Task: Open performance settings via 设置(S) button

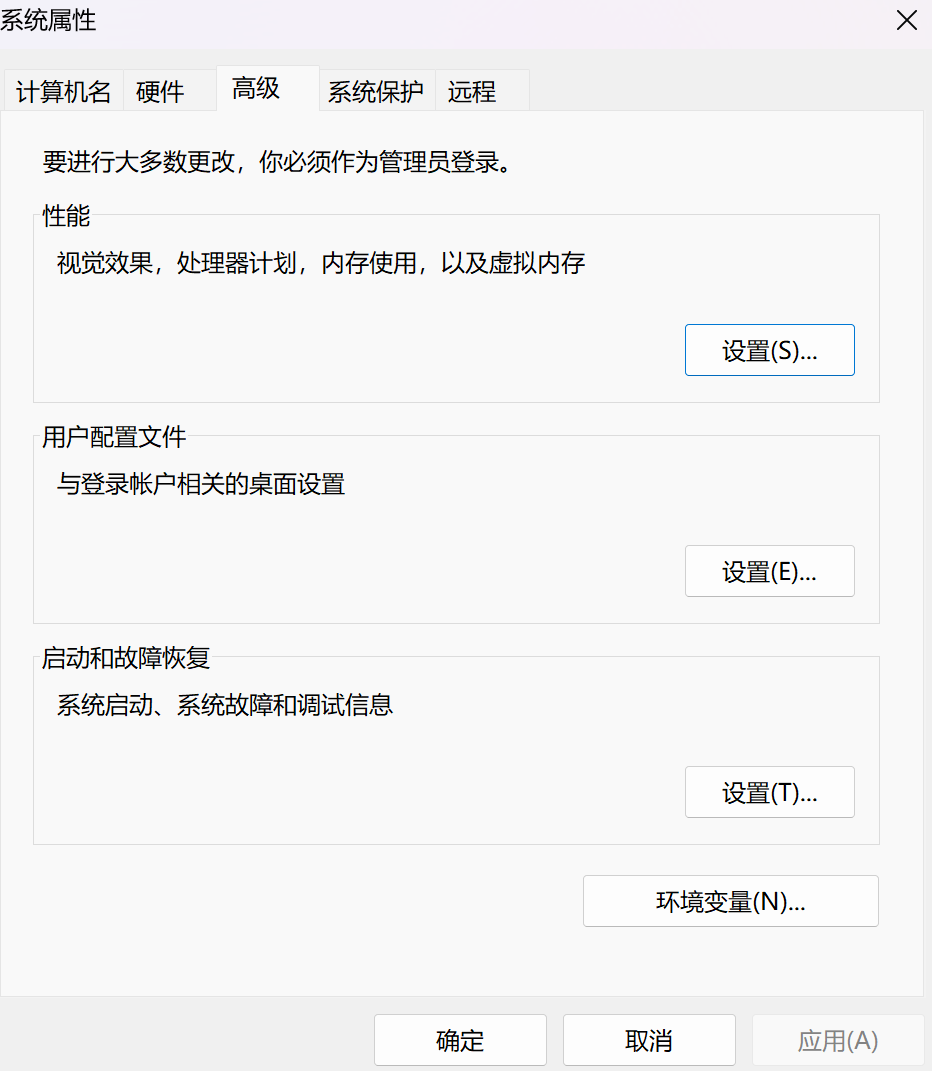Action: (769, 350)
